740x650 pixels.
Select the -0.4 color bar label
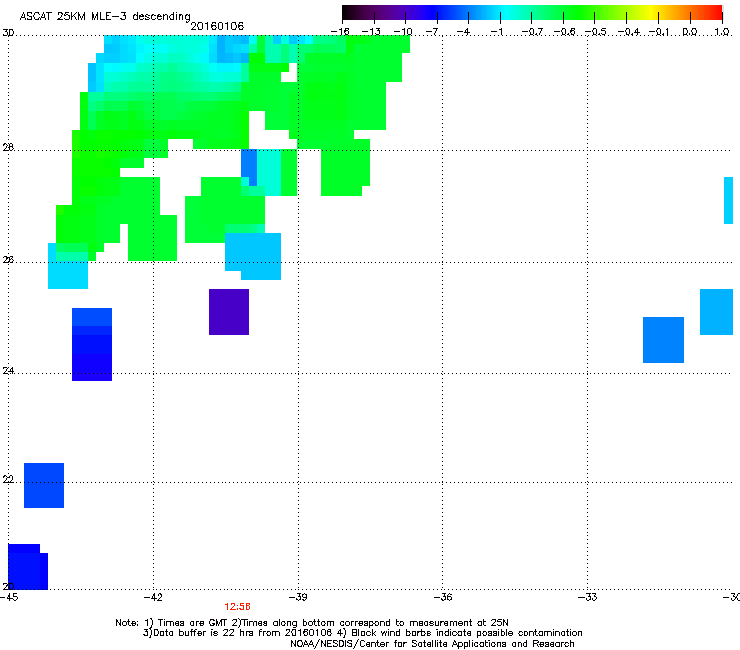pos(629,32)
